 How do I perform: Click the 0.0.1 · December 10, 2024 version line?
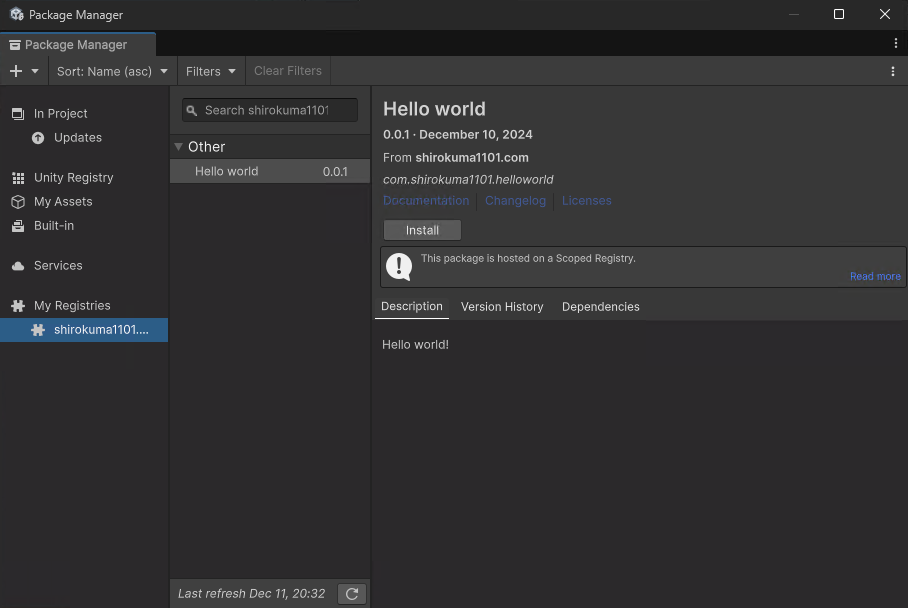click(x=457, y=134)
